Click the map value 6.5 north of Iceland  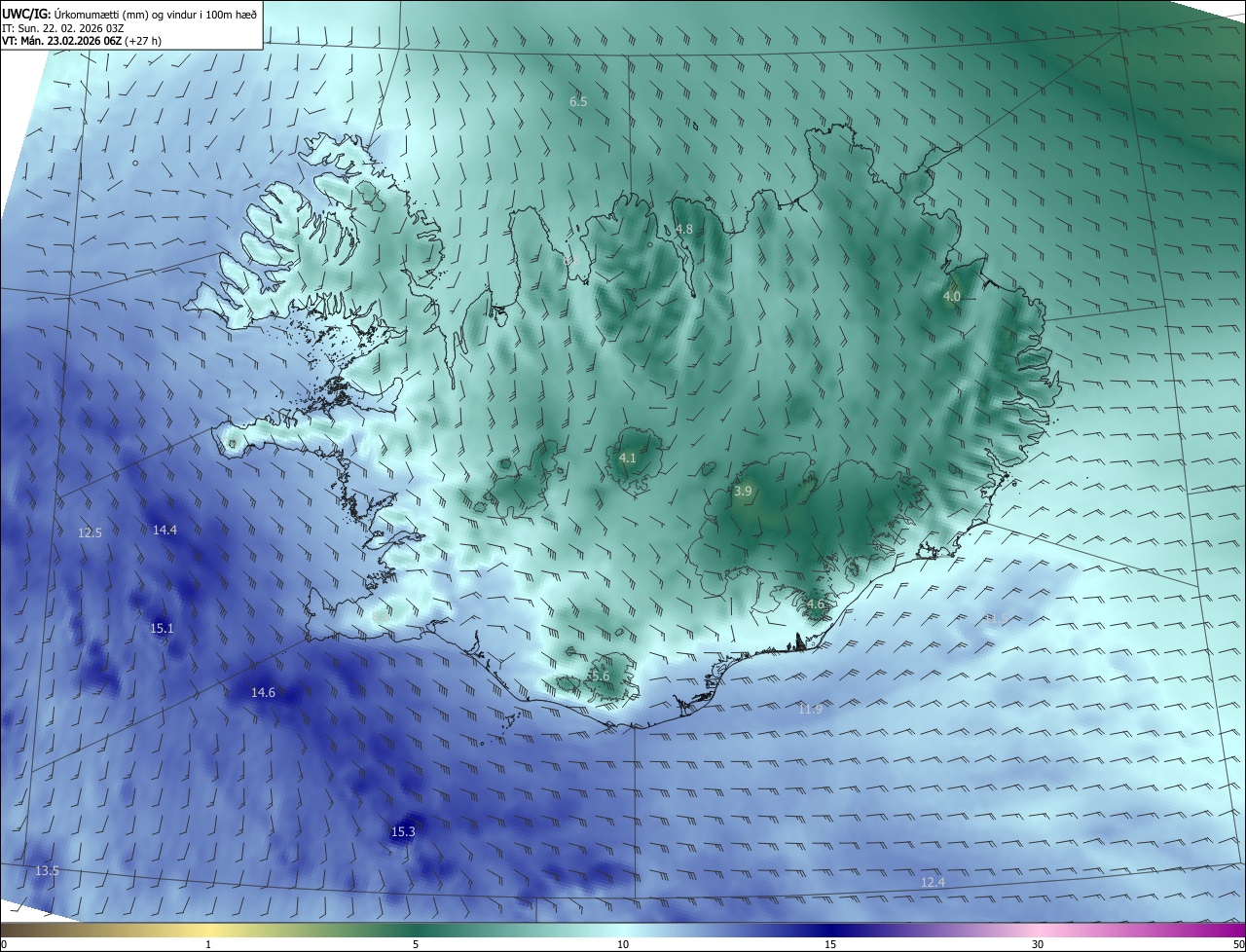(x=578, y=101)
